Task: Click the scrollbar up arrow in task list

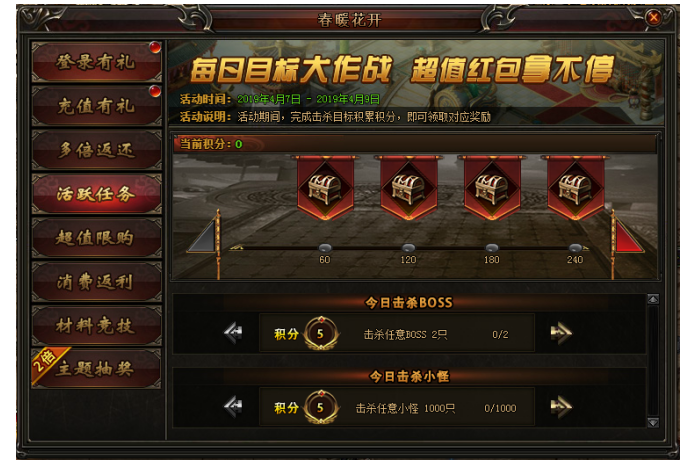Action: (653, 299)
